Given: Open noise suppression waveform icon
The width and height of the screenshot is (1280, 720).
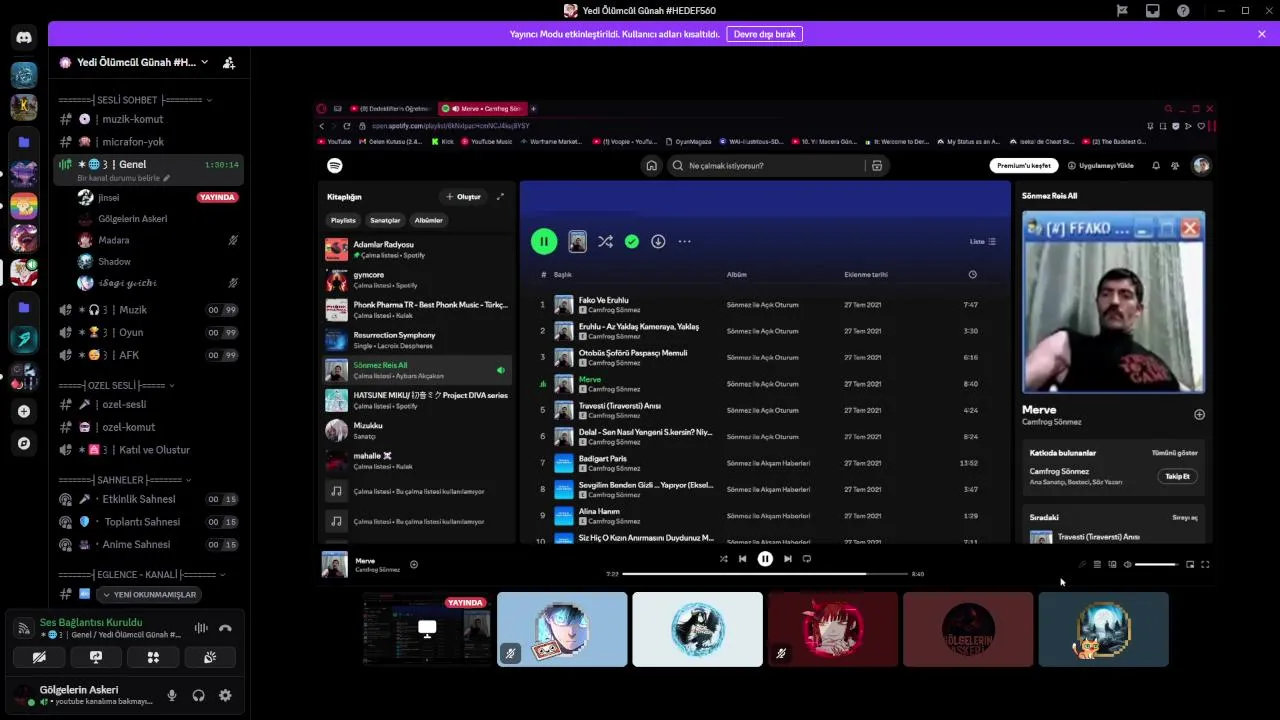Looking at the screenshot, I should click(x=201, y=628).
